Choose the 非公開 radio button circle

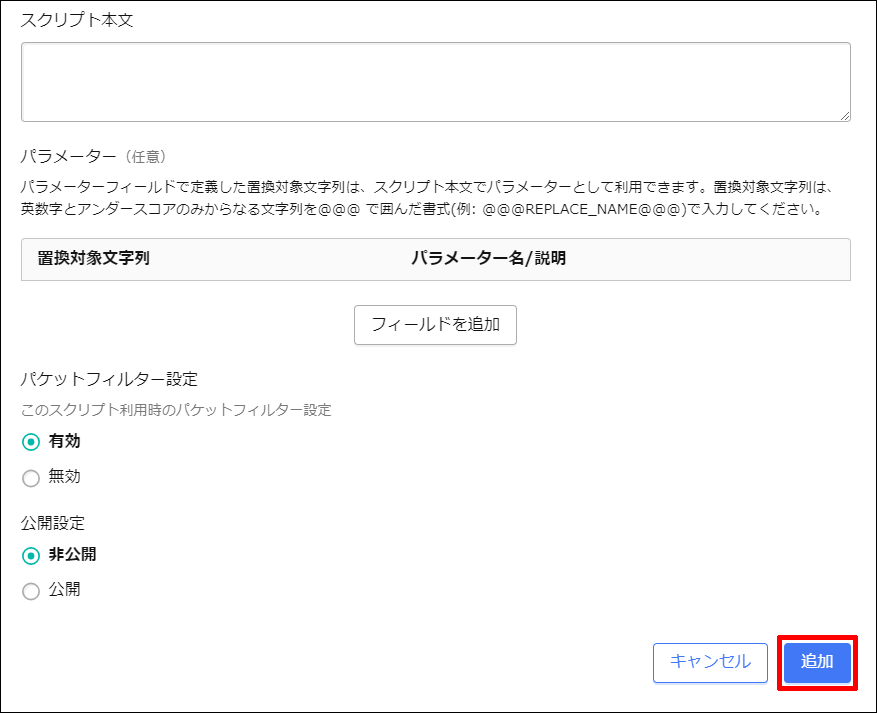click(31, 555)
